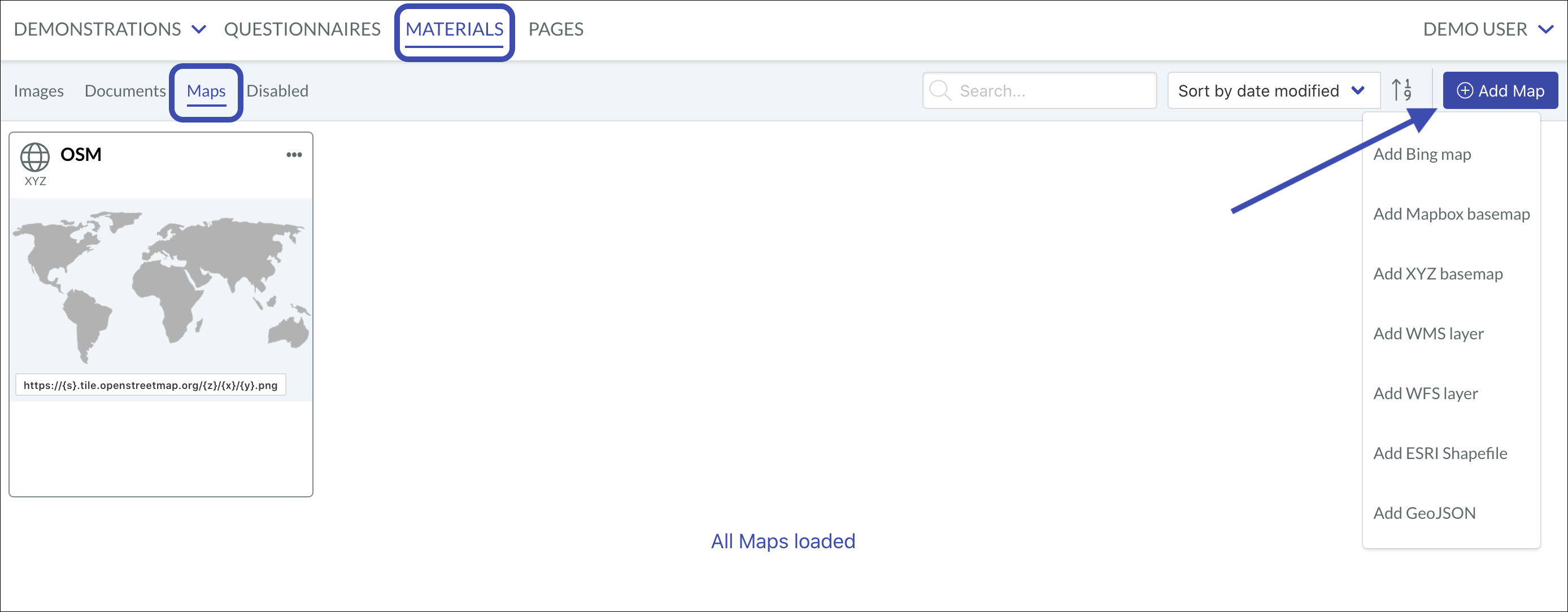Focus the Search materials input field
The height and width of the screenshot is (612, 1568).
(x=1040, y=91)
